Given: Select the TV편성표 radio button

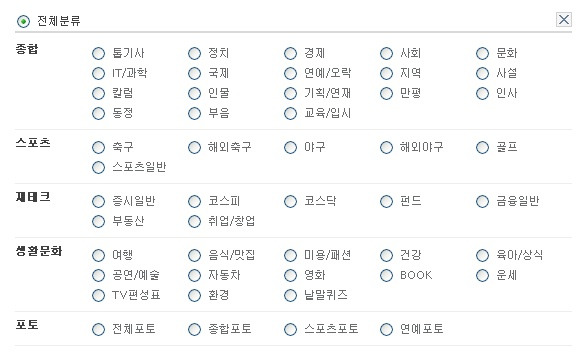Looking at the screenshot, I should click(98, 295).
